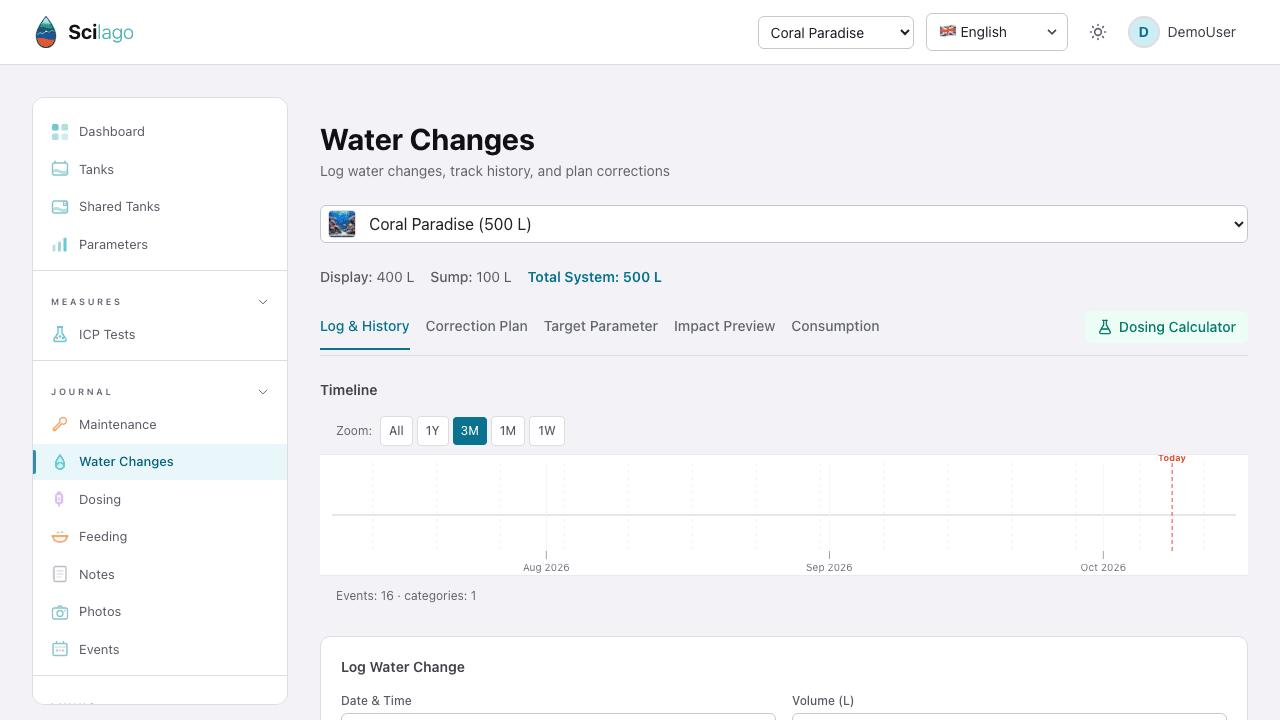The image size is (1280, 720).
Task: Click the Sump: 100 L value
Action: [471, 277]
